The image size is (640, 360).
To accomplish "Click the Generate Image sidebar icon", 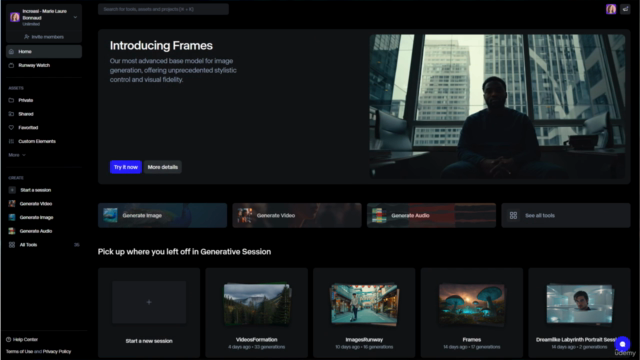I will click(x=12, y=217).
